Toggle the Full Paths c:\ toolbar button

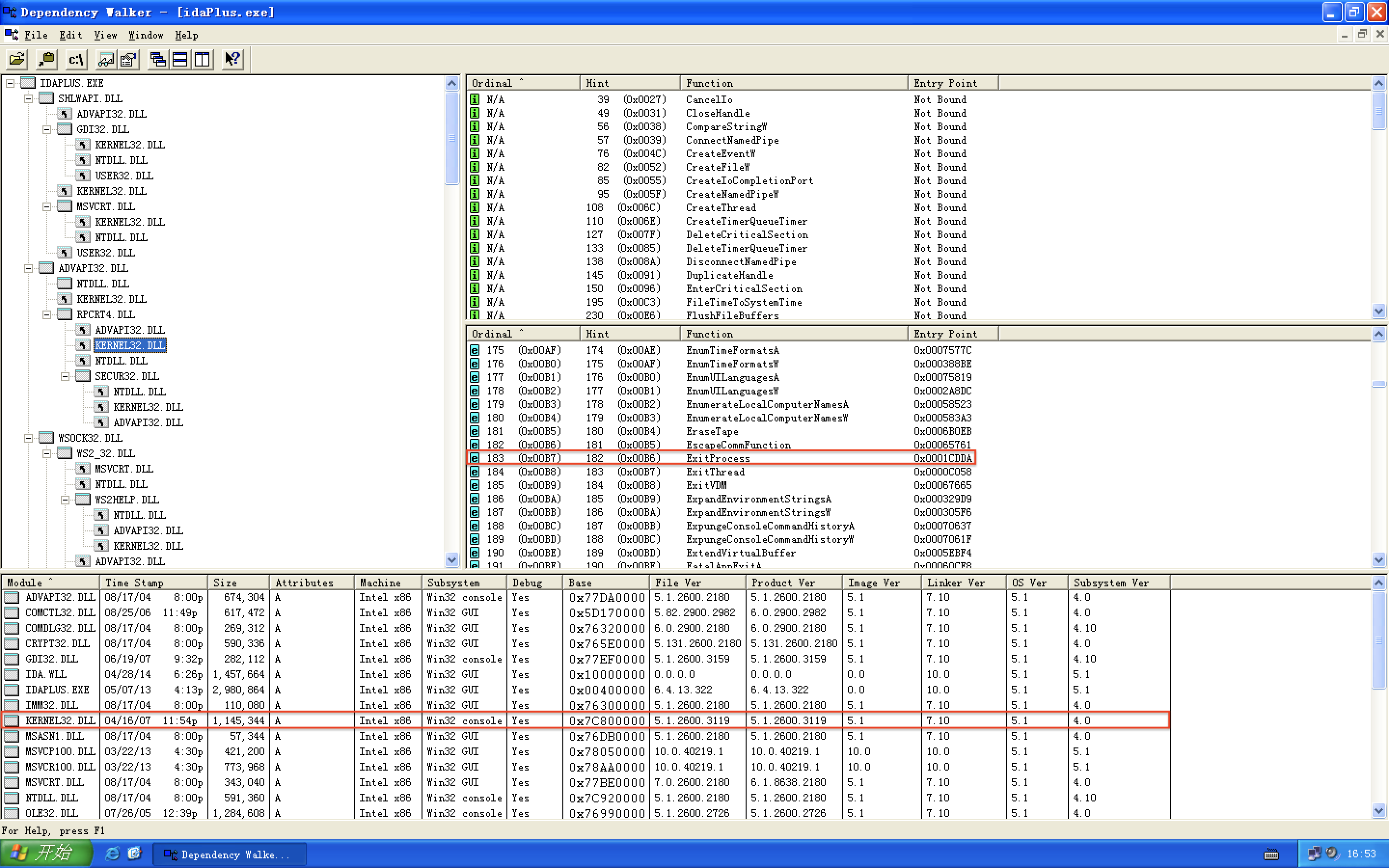(76, 59)
